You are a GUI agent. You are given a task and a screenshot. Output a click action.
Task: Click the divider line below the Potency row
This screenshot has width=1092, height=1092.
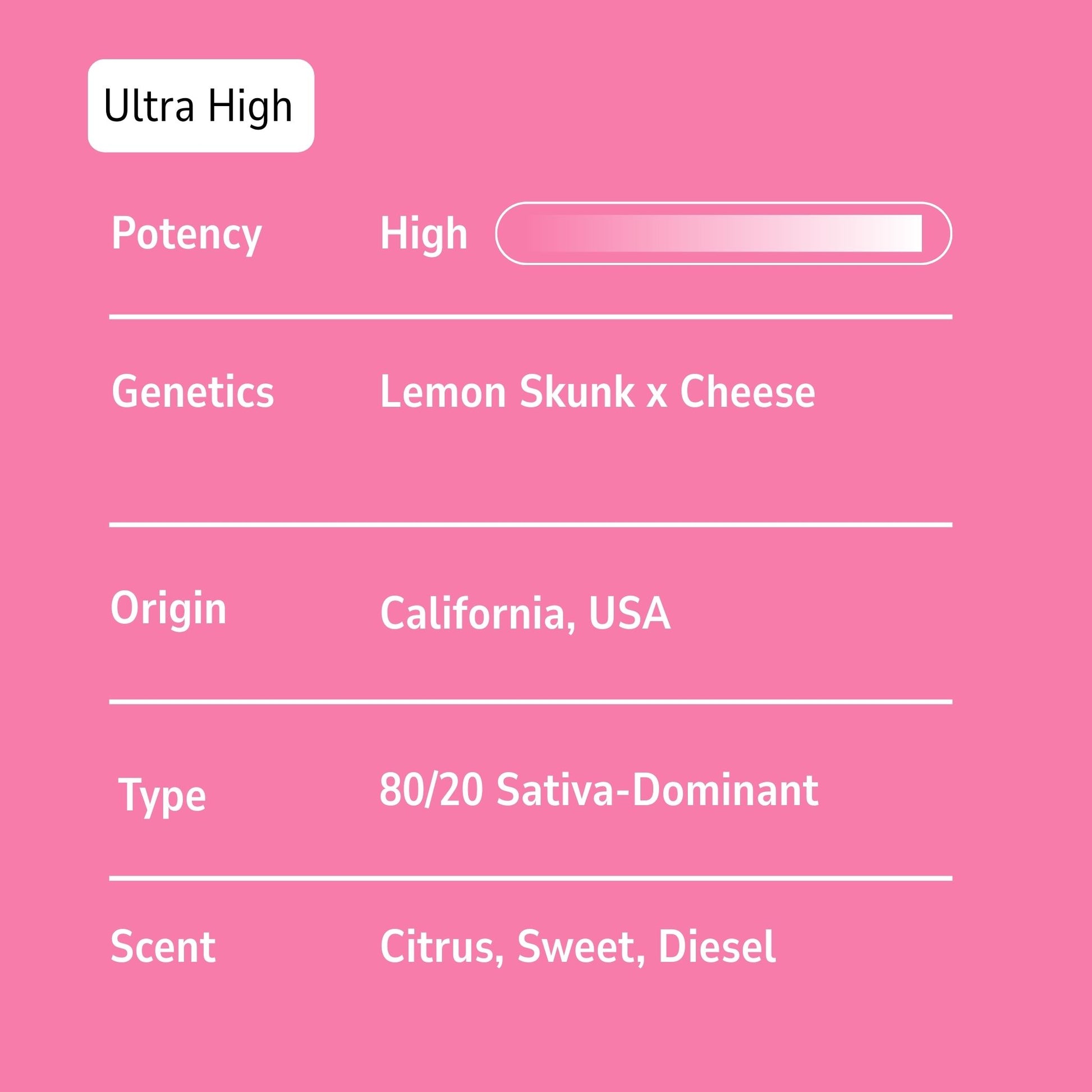pos(530,317)
